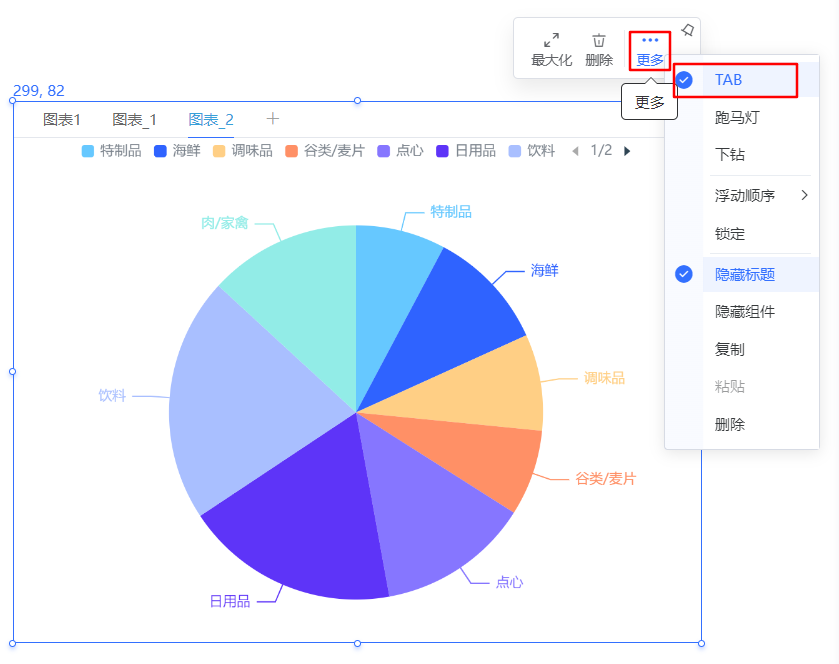Choose 复制 from the menu

(730, 349)
